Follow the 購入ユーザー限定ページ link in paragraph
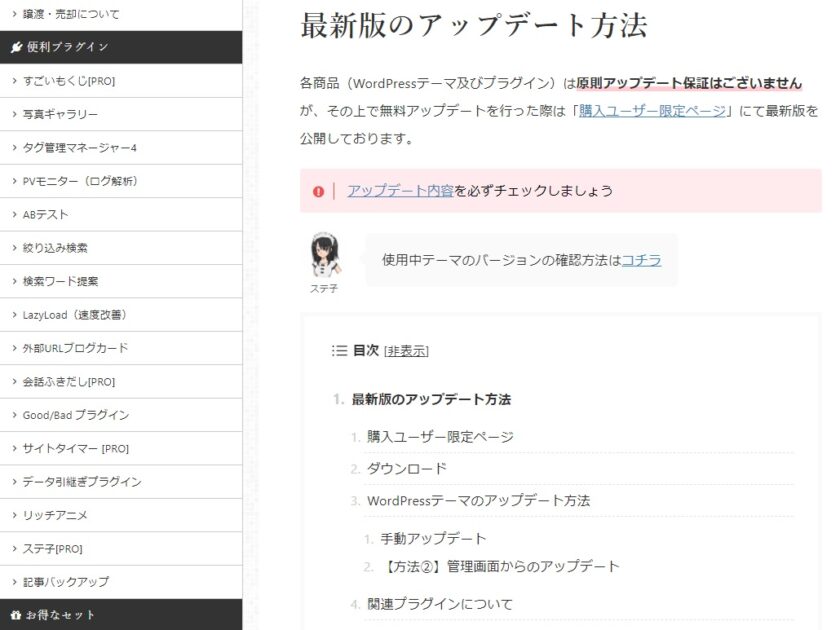Viewport: 840px width, 630px height. [x=652, y=111]
